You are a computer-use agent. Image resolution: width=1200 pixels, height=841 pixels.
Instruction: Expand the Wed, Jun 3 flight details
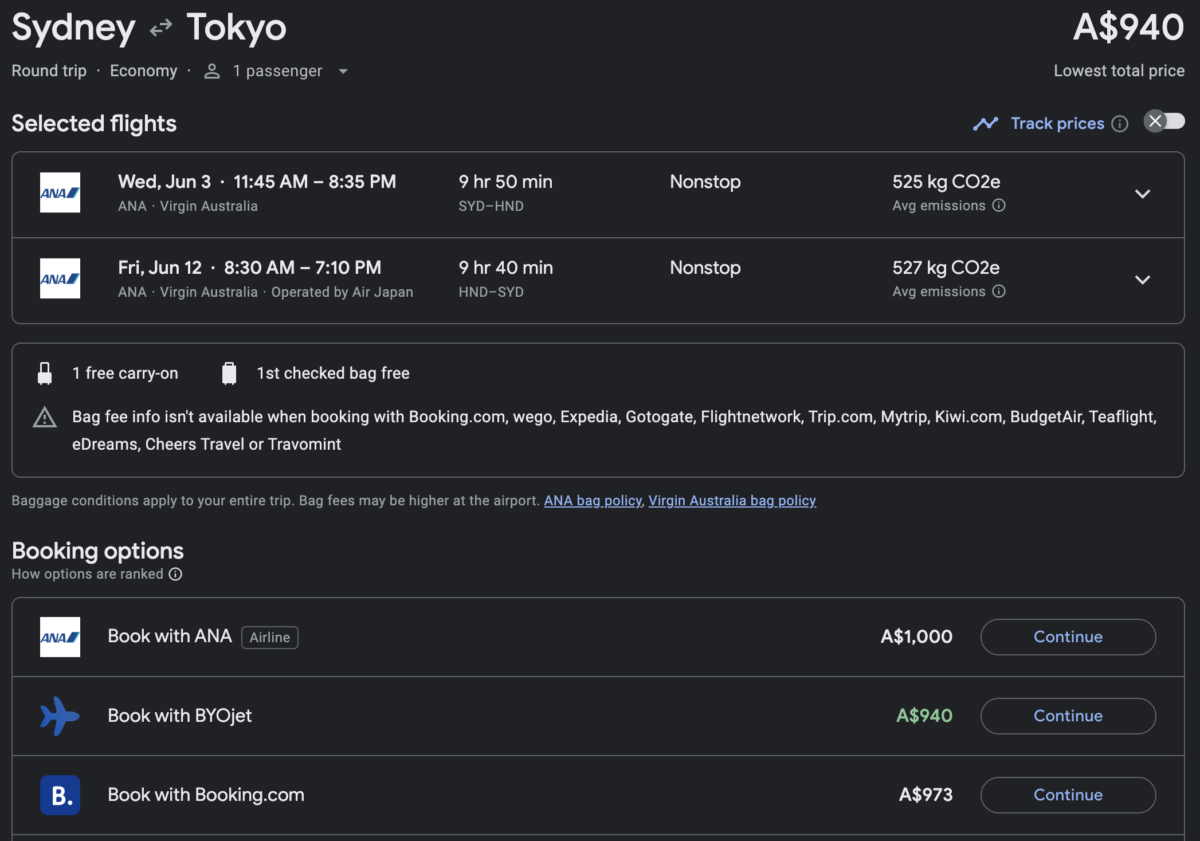pyautogui.click(x=1142, y=194)
